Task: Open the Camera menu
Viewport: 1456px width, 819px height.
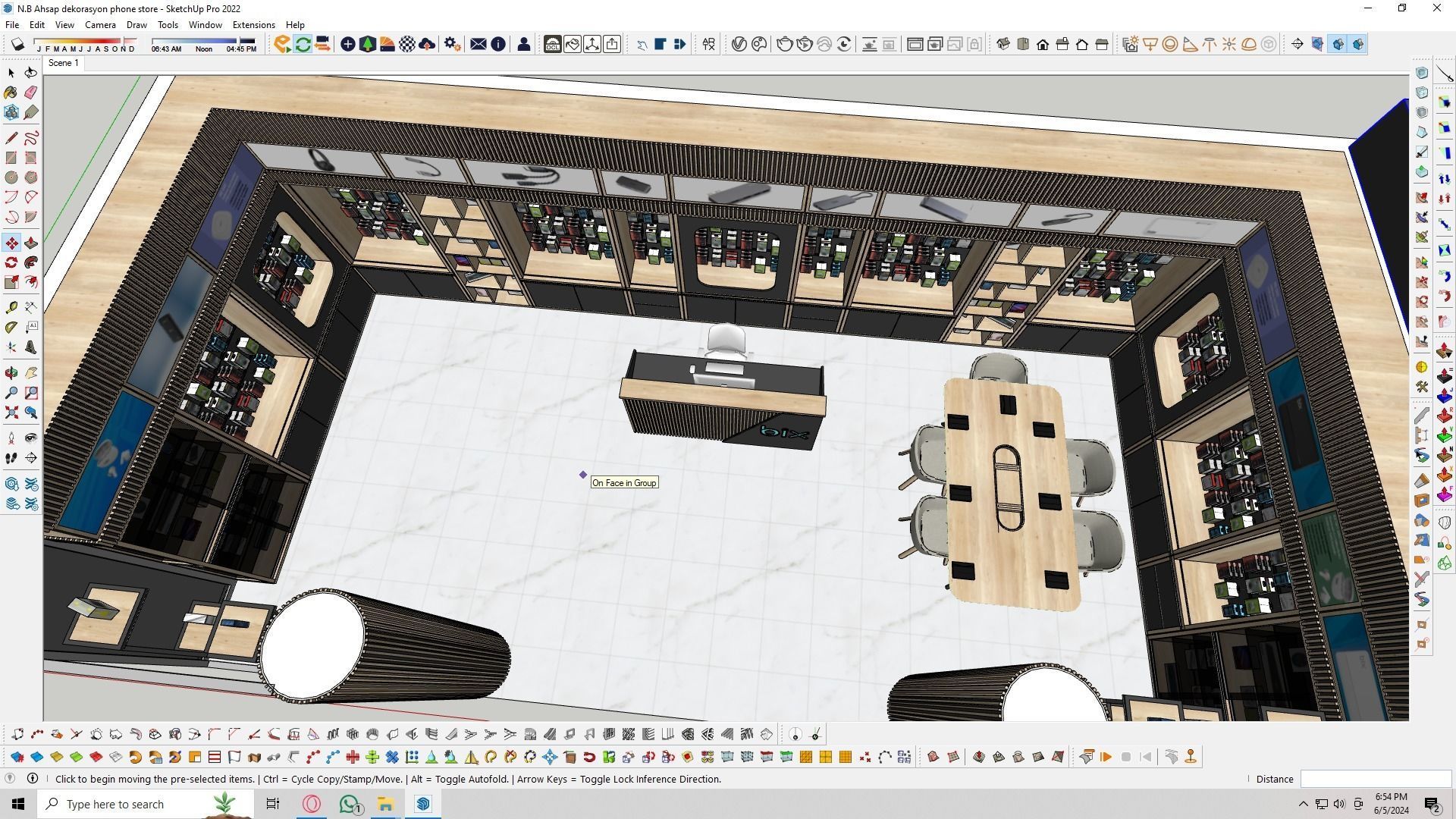Action: click(100, 25)
